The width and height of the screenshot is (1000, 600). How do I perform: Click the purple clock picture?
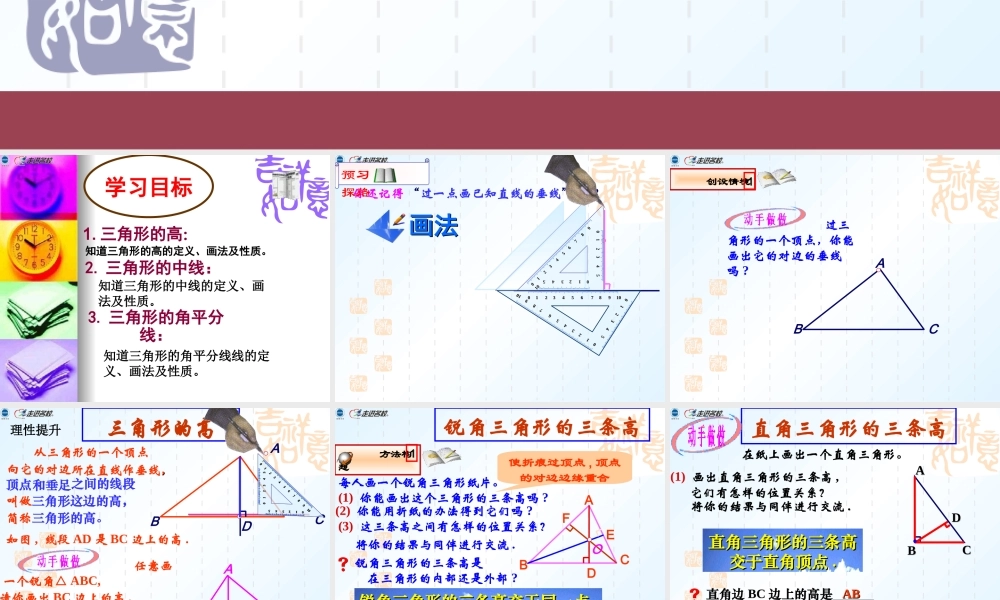coord(38,187)
